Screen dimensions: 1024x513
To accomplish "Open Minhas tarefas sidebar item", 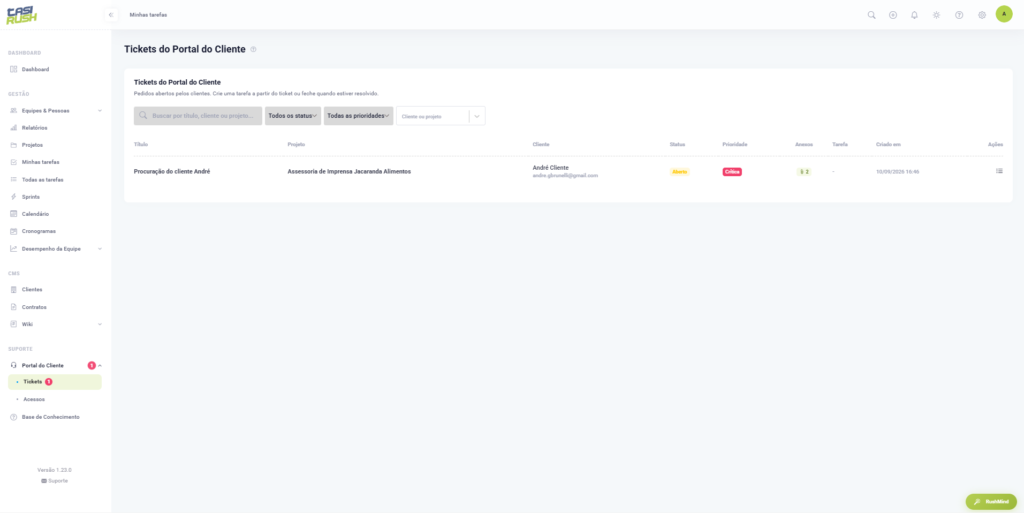I will pos(56,162).
